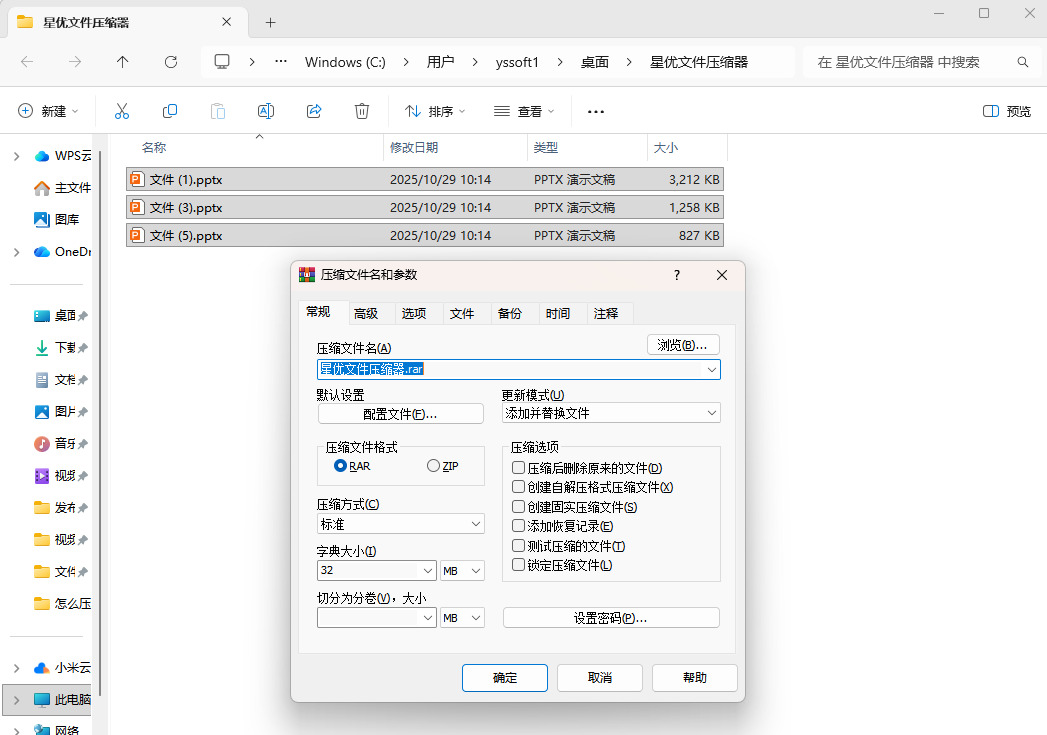
Task: Click the PPTX icon of 文件 (5).pptx
Action: 137,235
